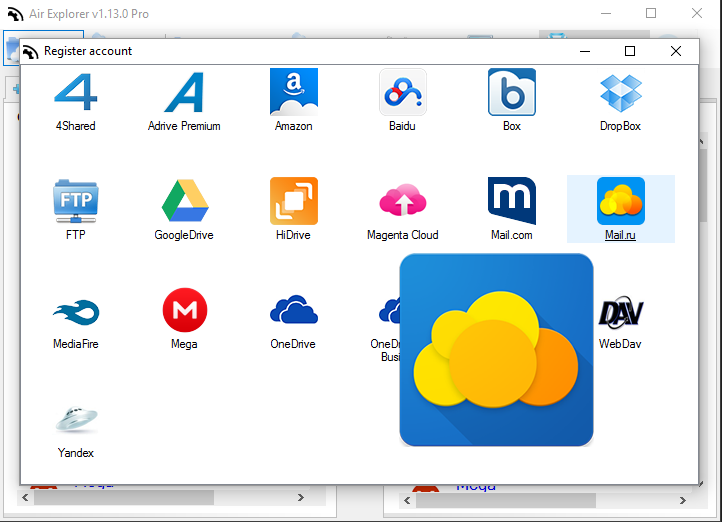Screen dimensions: 722x522
Task: Choose the WebDav icon
Action: 621,313
